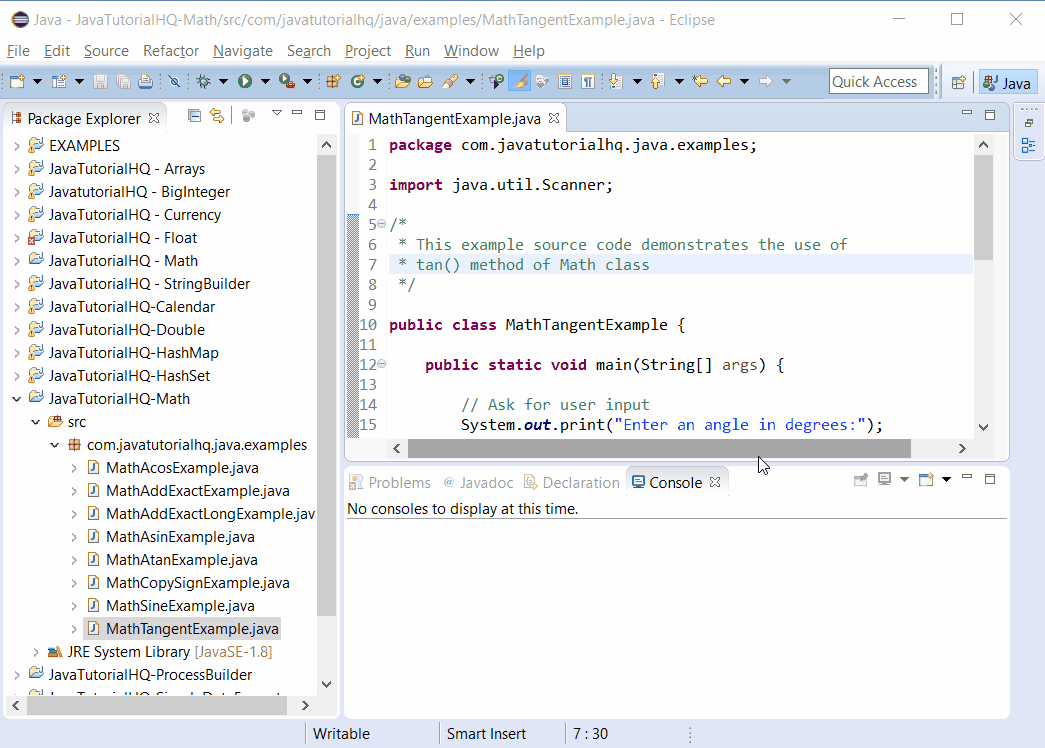Viewport: 1045px width, 748px height.
Task: Click the Restore icon in right trim
Action: coord(1028,123)
